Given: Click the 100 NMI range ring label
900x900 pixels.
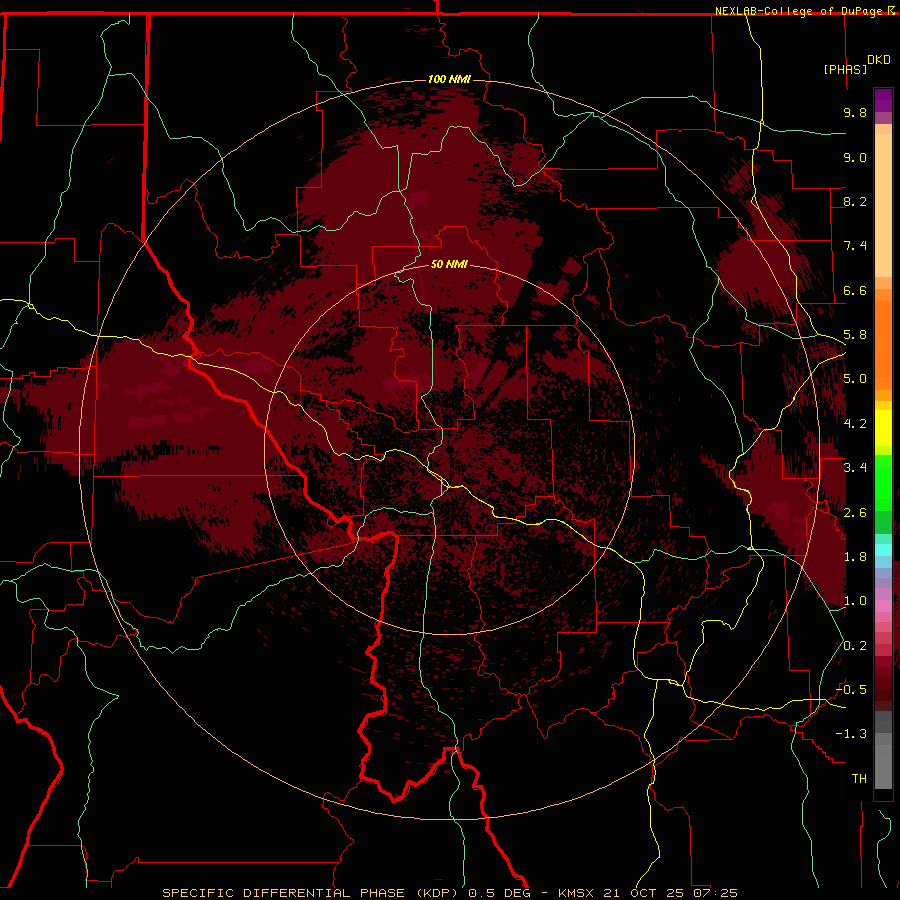Looking at the screenshot, I should click(x=449, y=79).
